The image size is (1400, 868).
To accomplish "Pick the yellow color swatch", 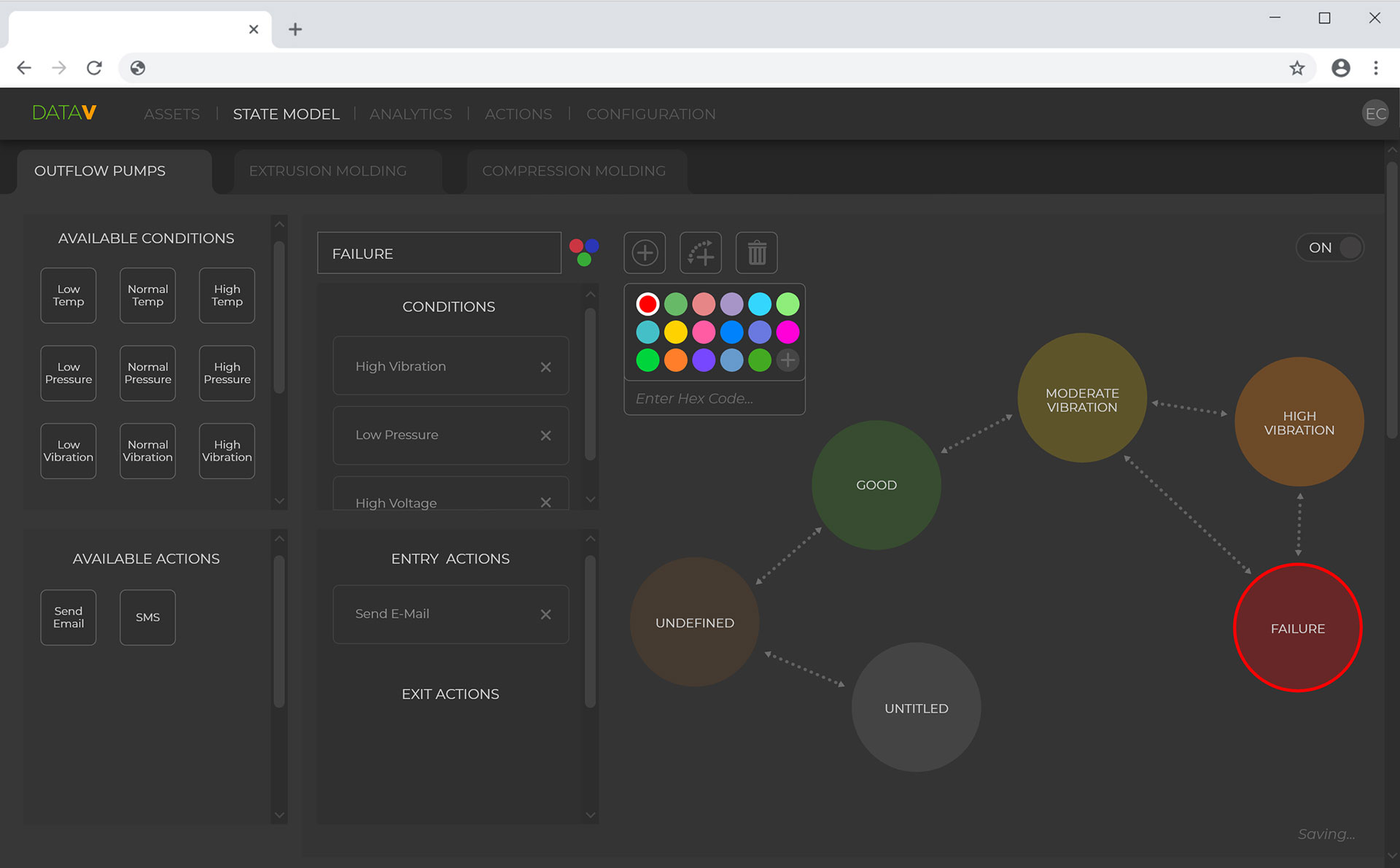I will [x=675, y=332].
